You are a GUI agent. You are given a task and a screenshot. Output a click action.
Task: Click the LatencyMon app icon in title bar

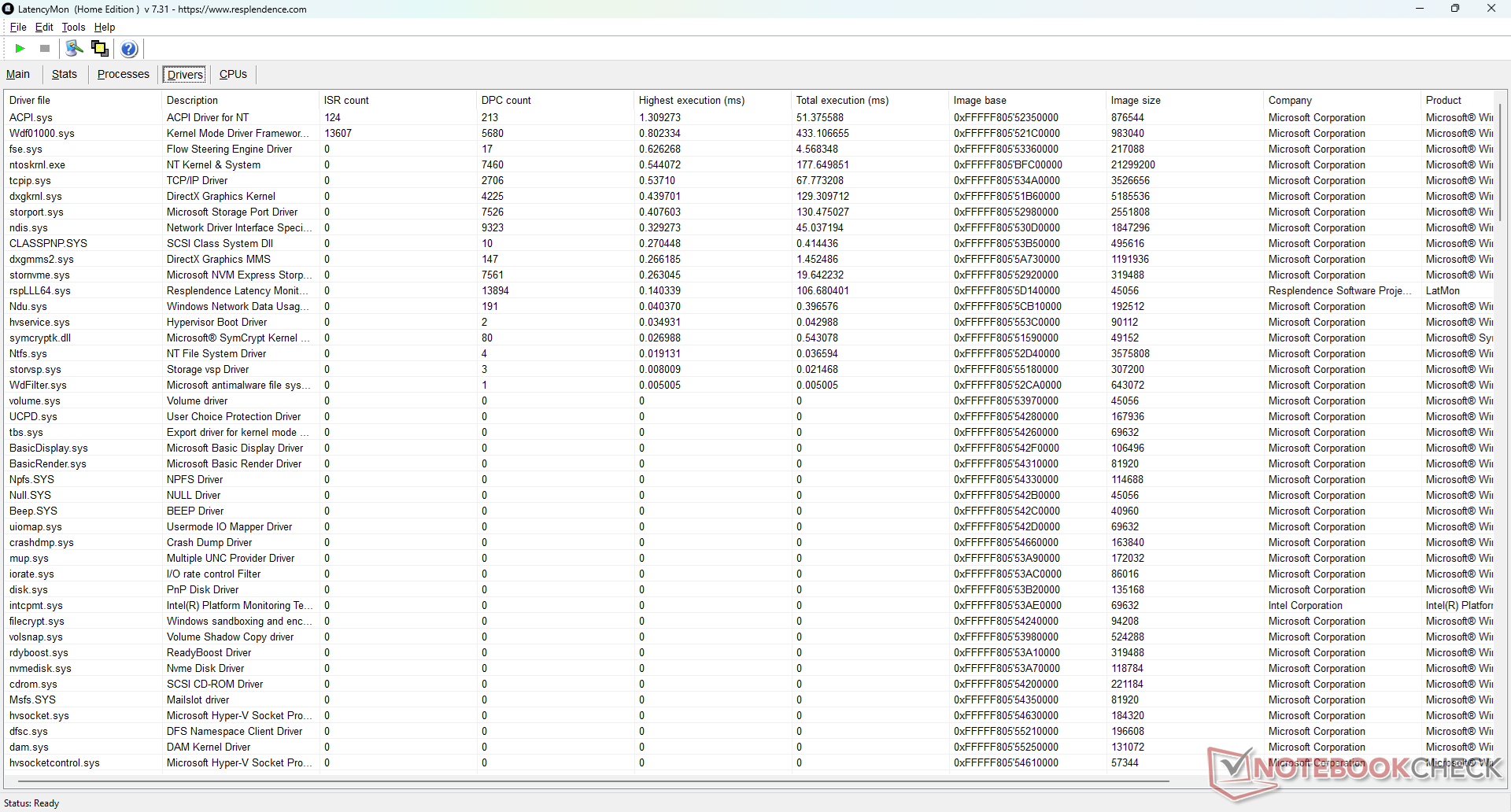tap(9, 9)
